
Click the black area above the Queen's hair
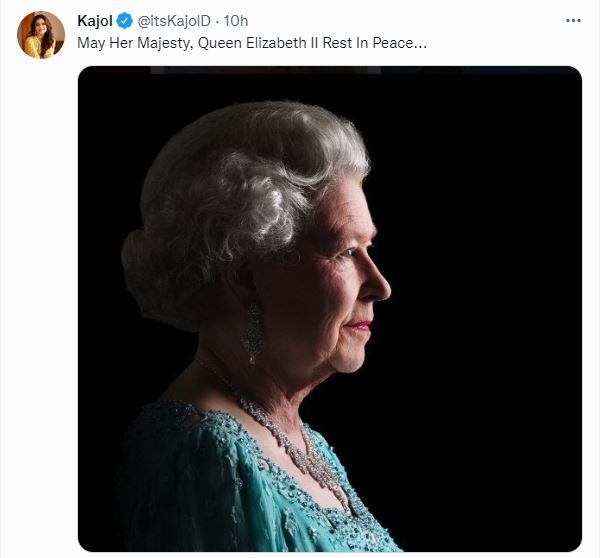pos(268,86)
